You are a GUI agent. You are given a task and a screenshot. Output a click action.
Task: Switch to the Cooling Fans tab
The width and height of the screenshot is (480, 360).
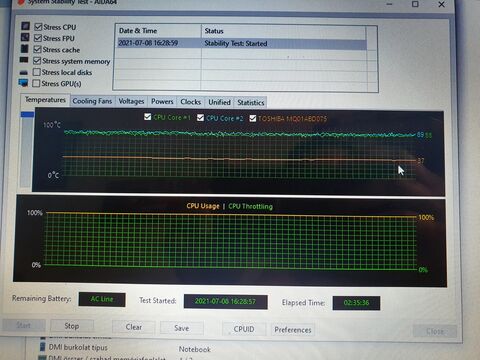click(92, 101)
